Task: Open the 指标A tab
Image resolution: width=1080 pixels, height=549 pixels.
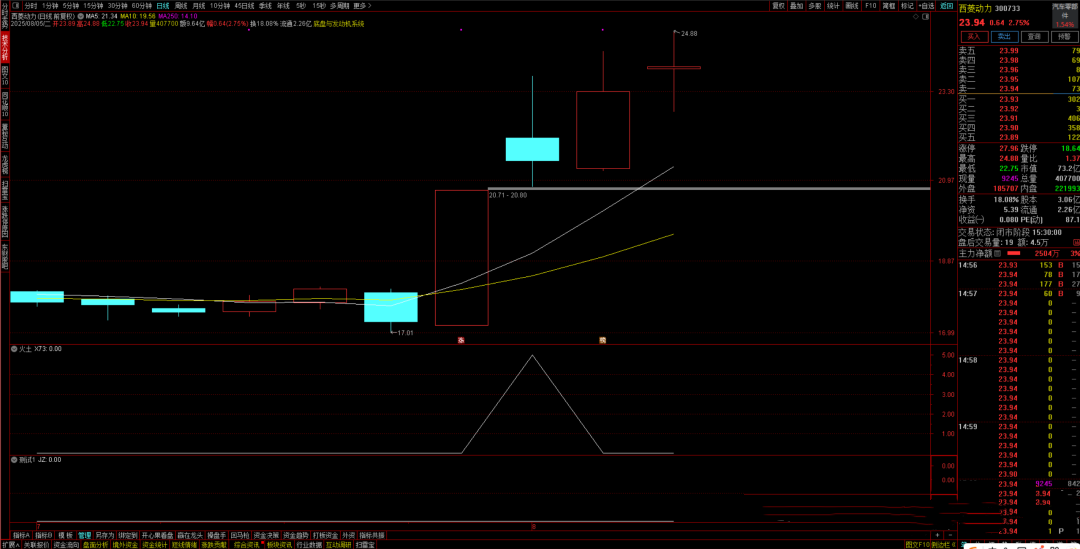Action: [21, 535]
